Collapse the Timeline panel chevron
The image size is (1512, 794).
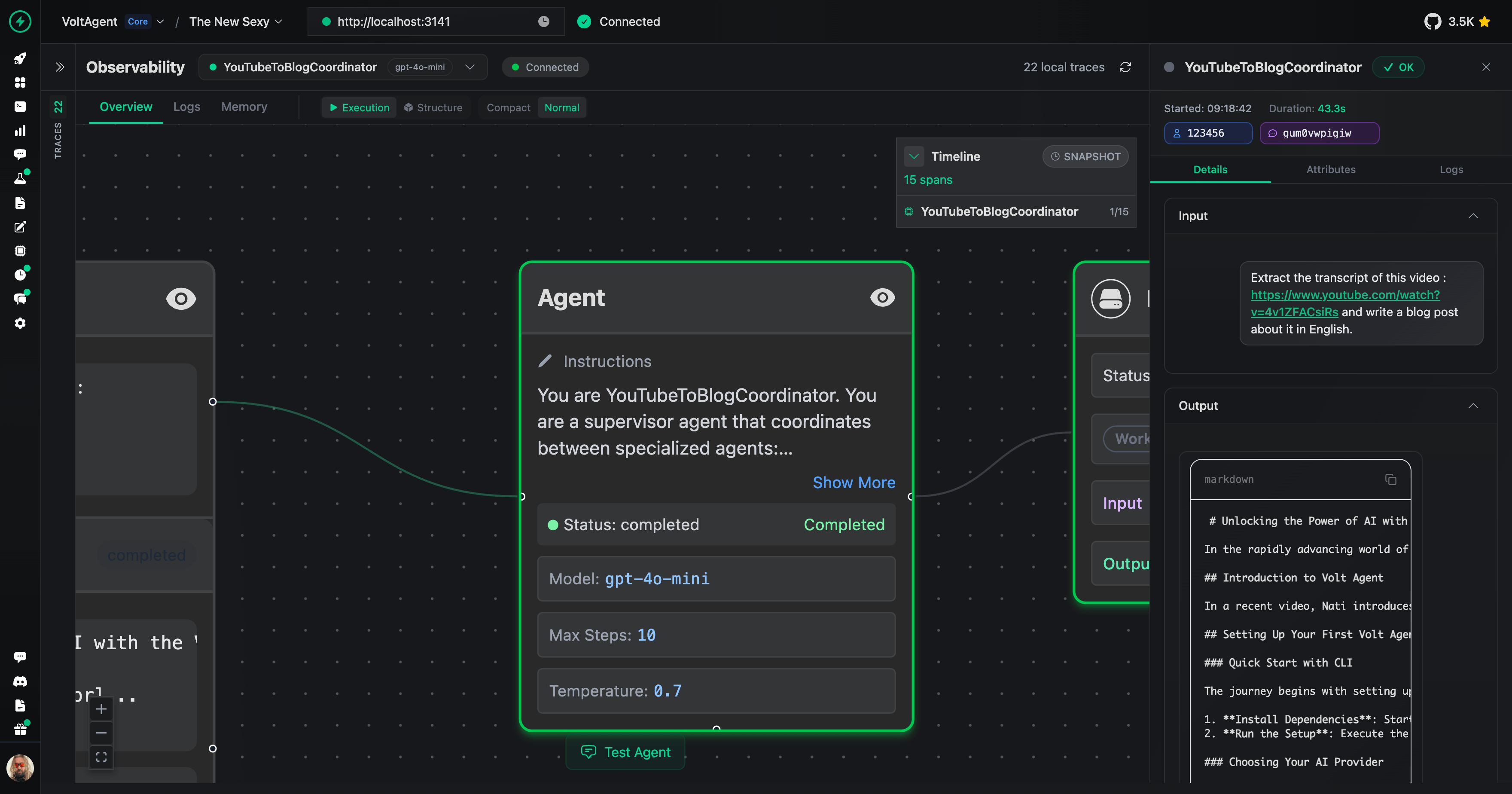913,157
